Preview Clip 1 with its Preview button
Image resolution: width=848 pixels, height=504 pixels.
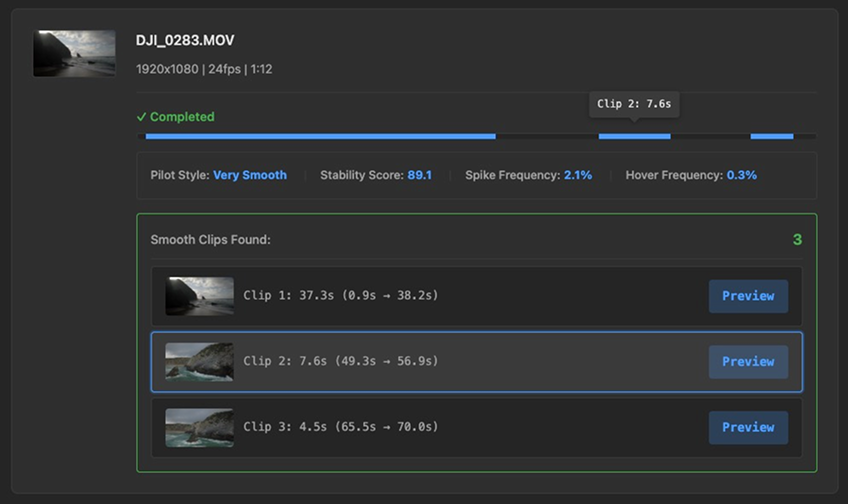[748, 296]
